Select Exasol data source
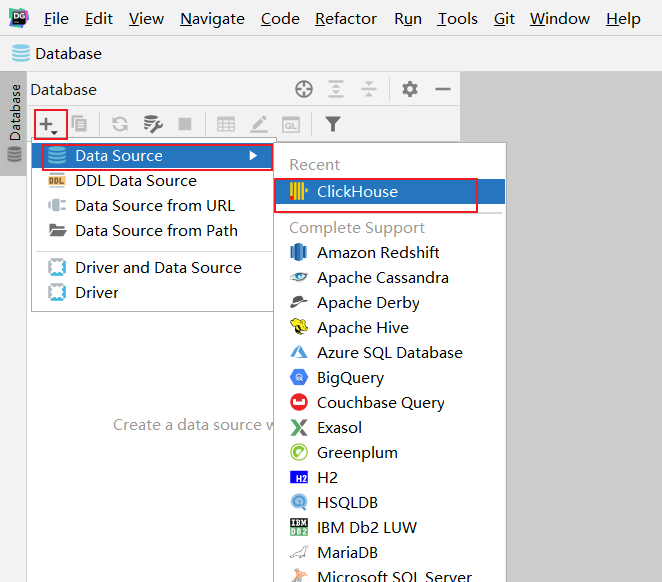662x582 pixels. coord(390,428)
